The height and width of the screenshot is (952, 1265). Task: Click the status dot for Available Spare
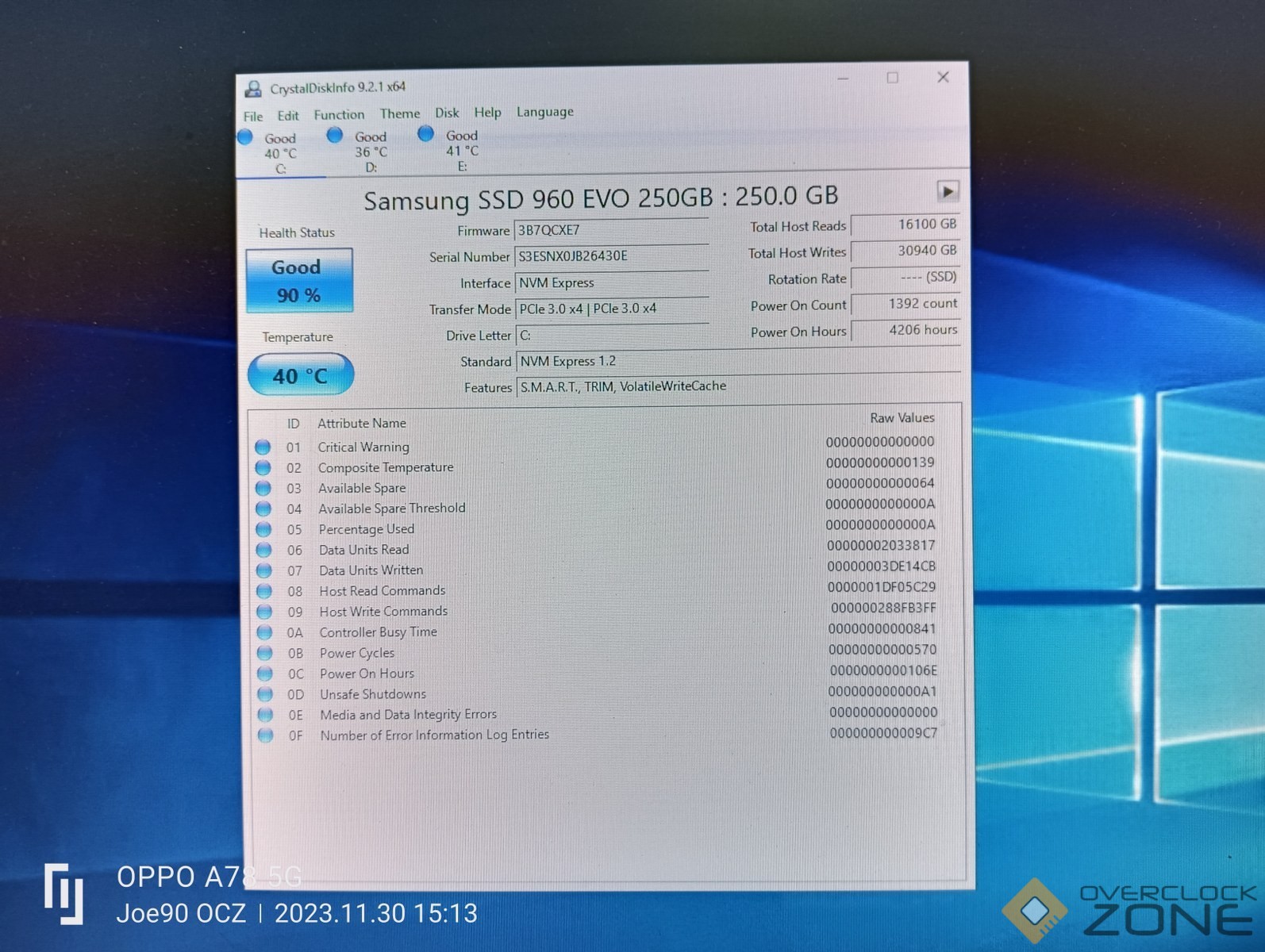pos(263,488)
